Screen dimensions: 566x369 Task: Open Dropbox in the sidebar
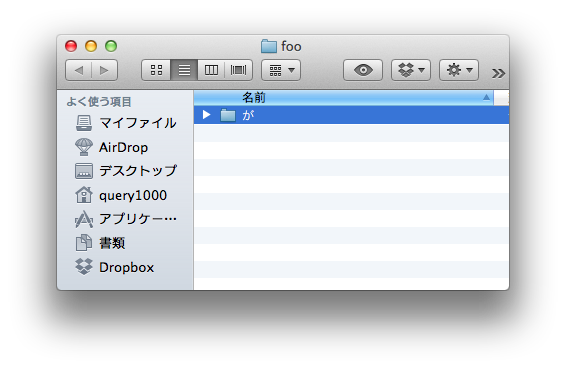[x=125, y=267]
